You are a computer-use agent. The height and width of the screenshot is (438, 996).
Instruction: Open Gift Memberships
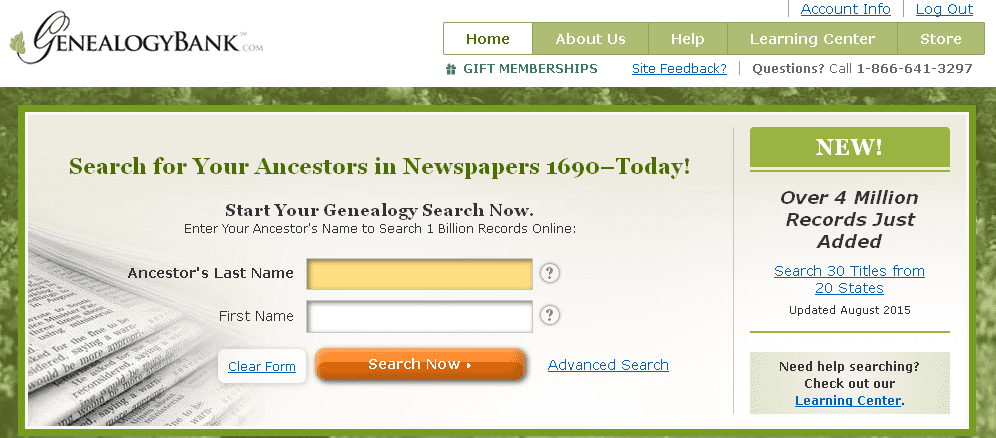[x=530, y=69]
